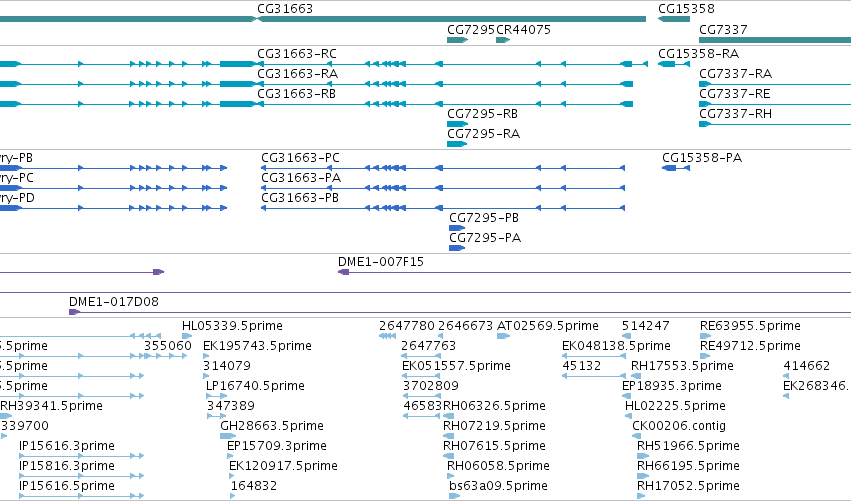Click the 2646673 feature label
The image size is (851, 501).
(x=466, y=326)
